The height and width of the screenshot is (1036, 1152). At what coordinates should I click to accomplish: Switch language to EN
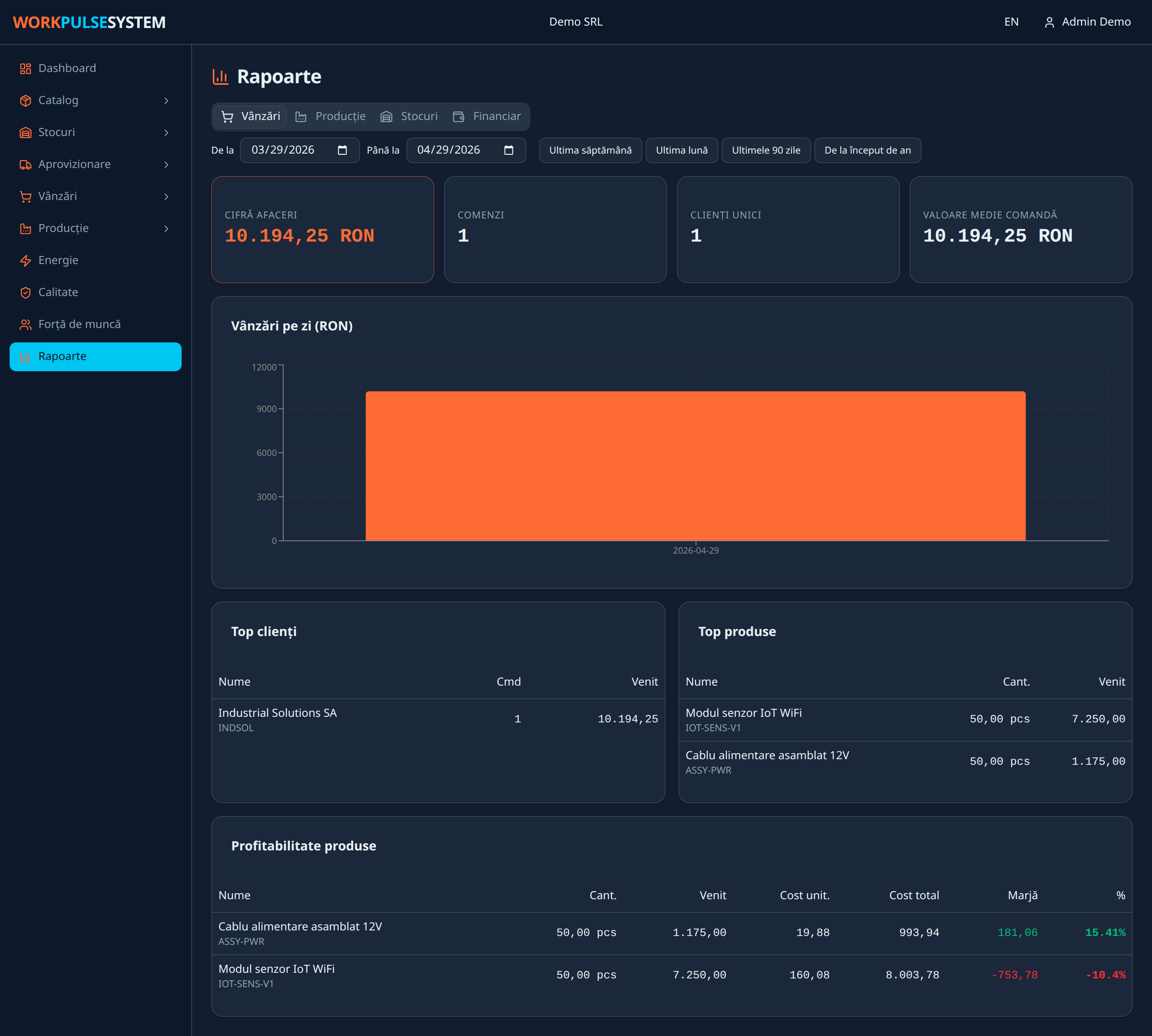tap(1012, 22)
